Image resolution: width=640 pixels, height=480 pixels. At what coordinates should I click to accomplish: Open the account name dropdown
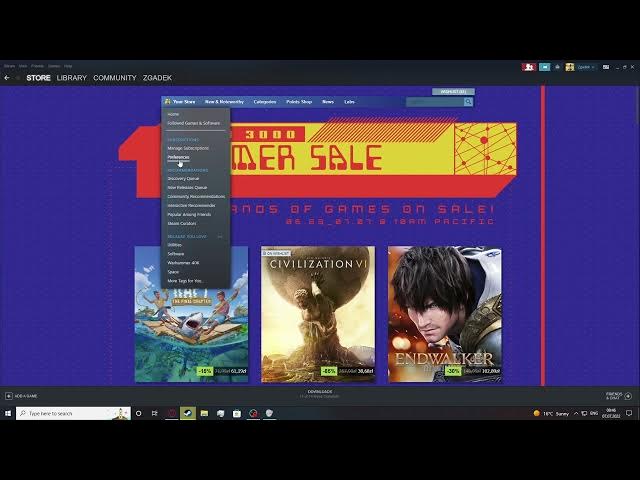[586, 67]
